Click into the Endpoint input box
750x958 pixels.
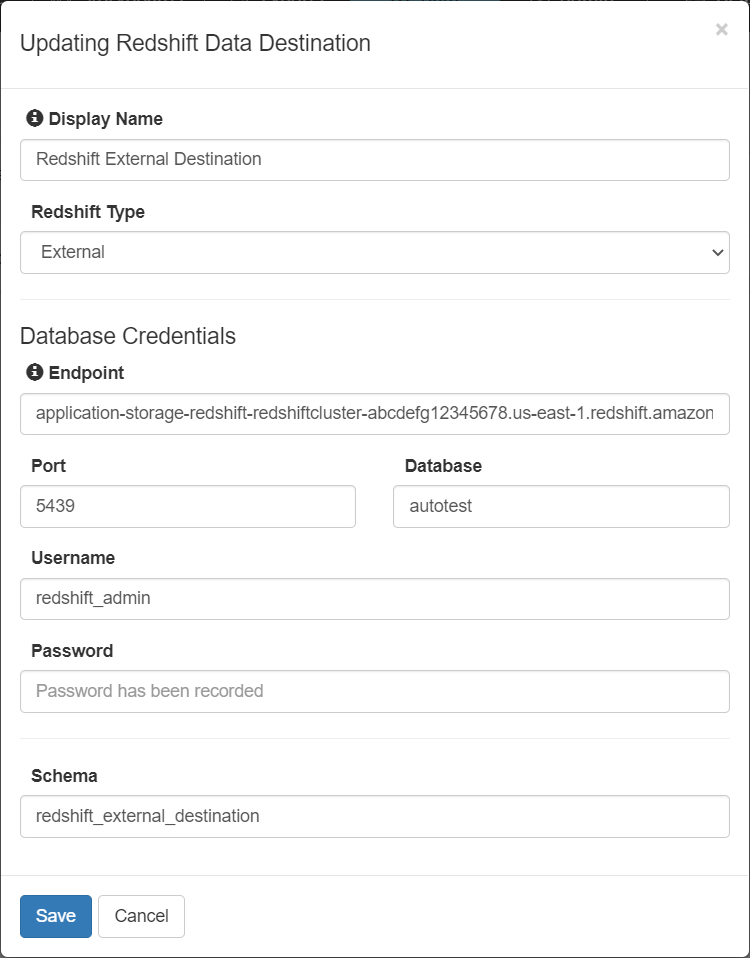pos(375,413)
